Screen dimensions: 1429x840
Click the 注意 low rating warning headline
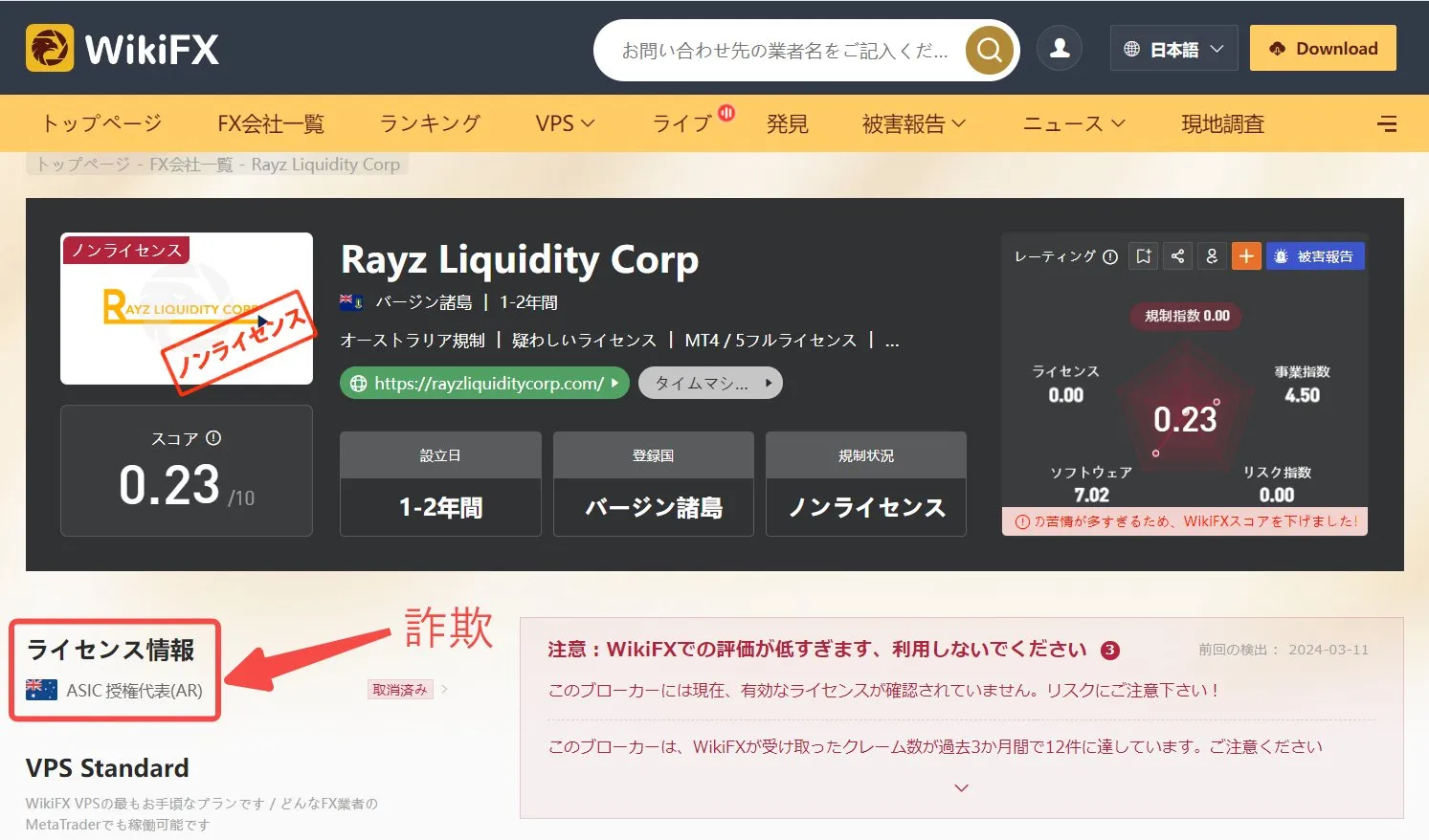click(x=817, y=650)
